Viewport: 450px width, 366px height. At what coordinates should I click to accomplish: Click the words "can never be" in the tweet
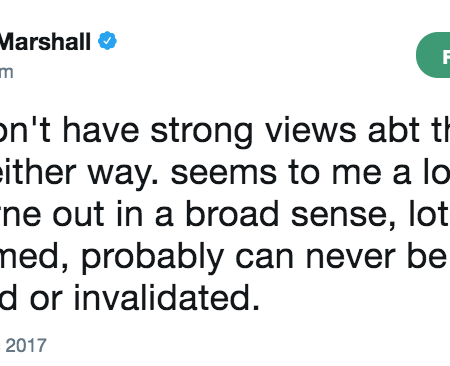click(x=341, y=257)
